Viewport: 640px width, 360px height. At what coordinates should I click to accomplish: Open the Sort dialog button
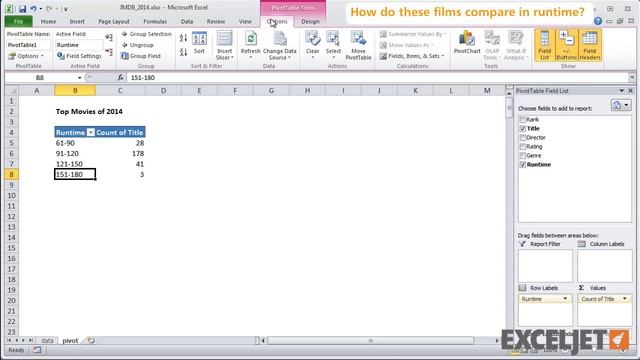[199, 43]
